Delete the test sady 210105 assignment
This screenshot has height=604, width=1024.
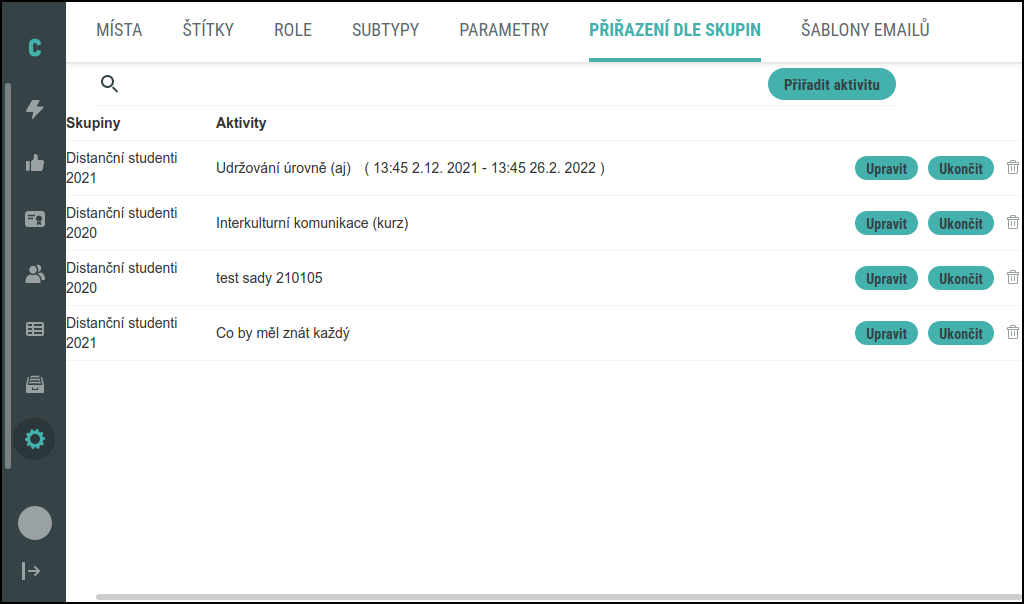1012,277
